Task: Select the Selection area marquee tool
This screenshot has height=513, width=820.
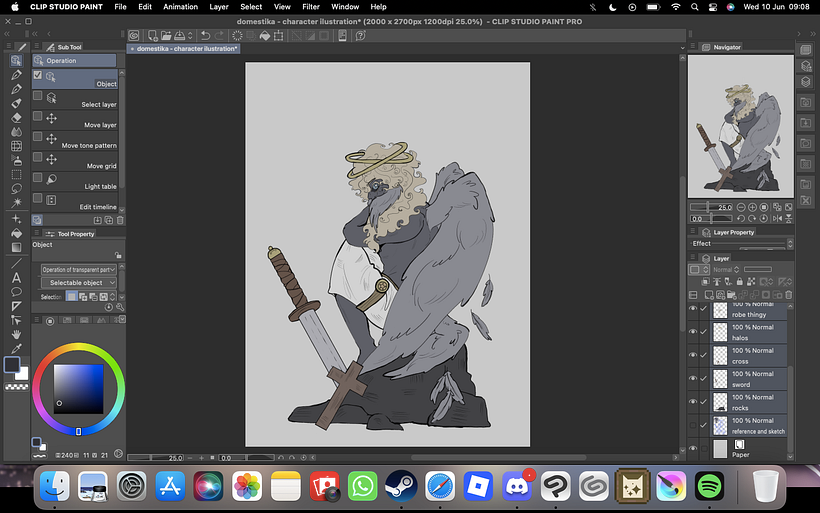Action: tap(16, 174)
